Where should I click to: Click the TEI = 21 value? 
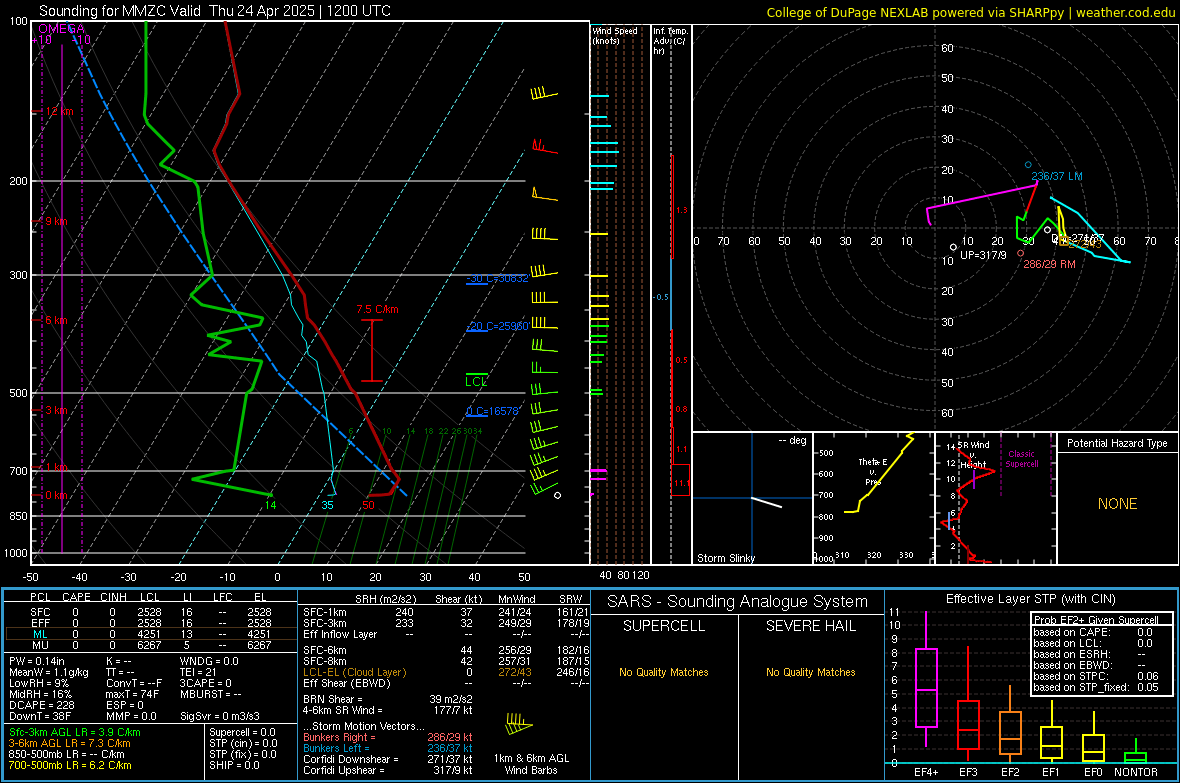coord(198,672)
